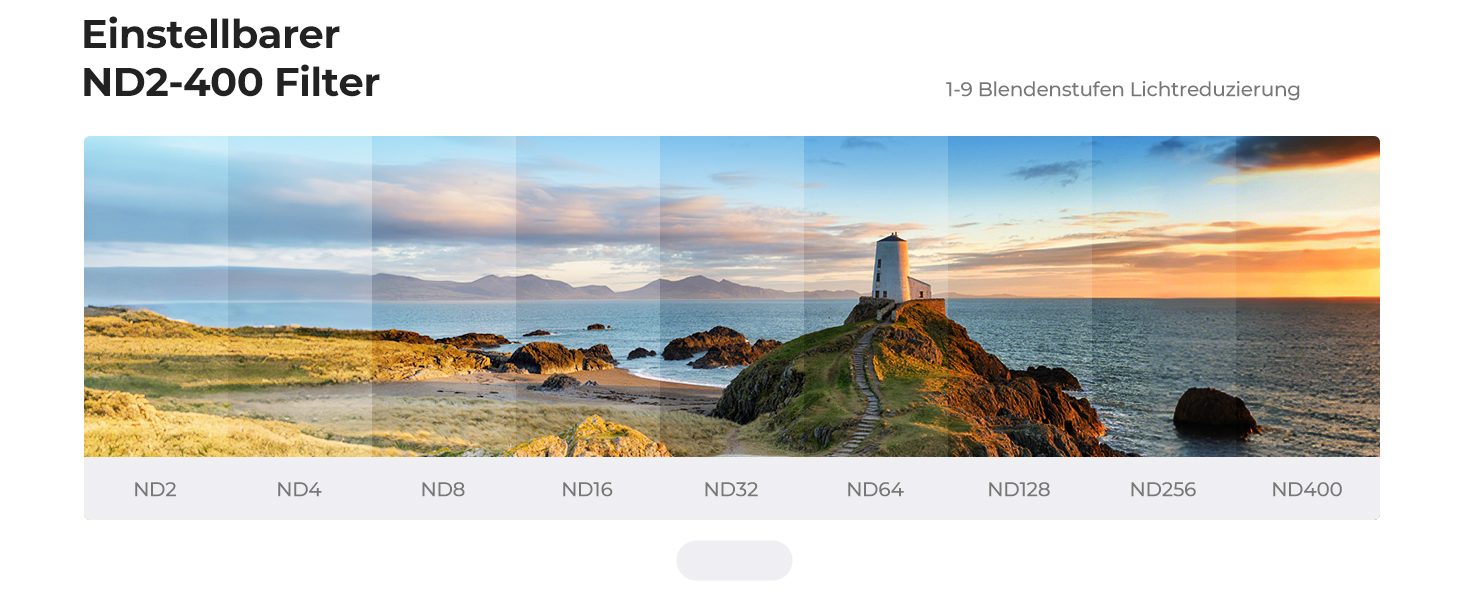Switch to the ND256 setting
The image size is (1464, 600).
point(1163,489)
